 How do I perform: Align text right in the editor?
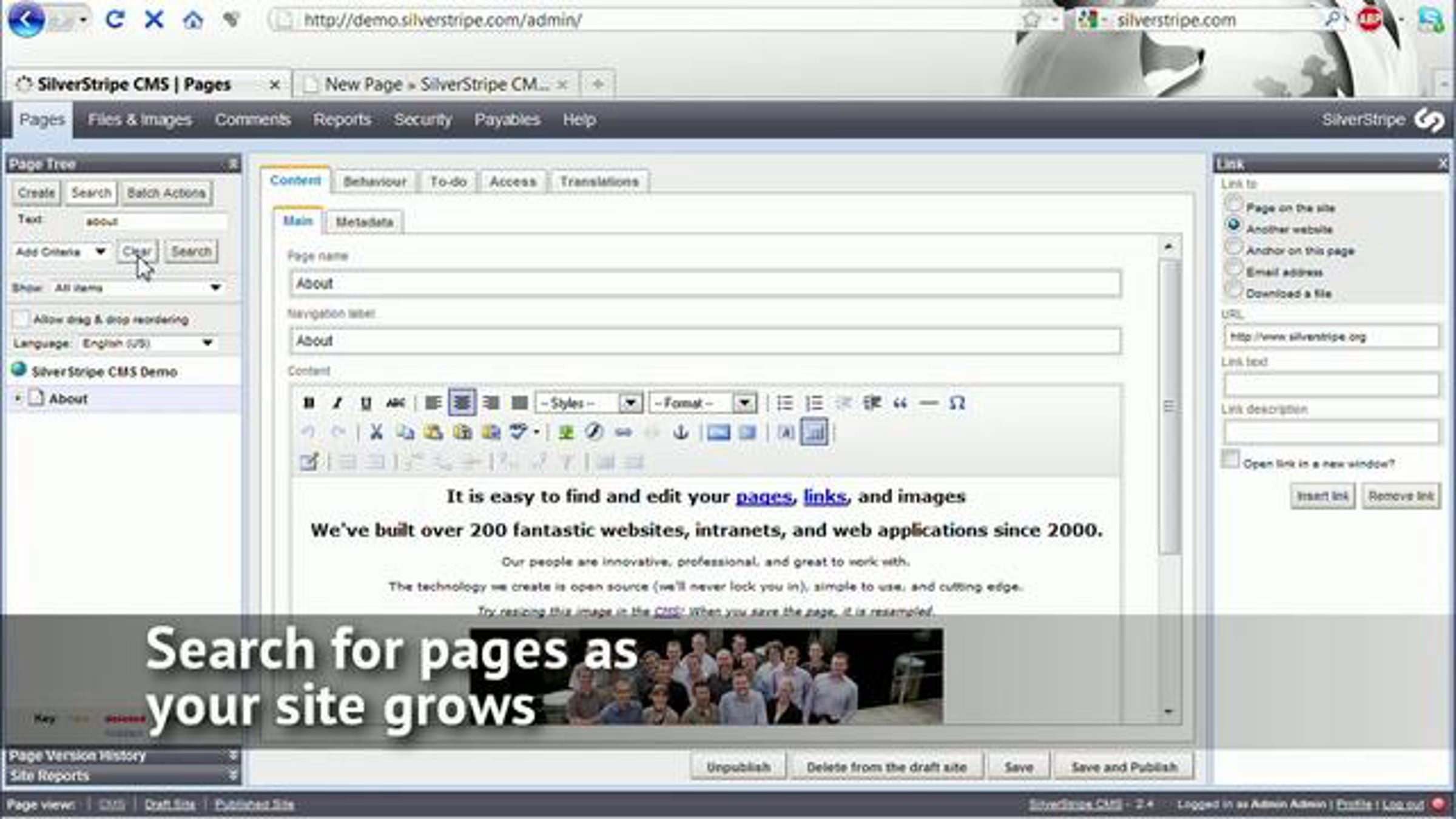491,403
